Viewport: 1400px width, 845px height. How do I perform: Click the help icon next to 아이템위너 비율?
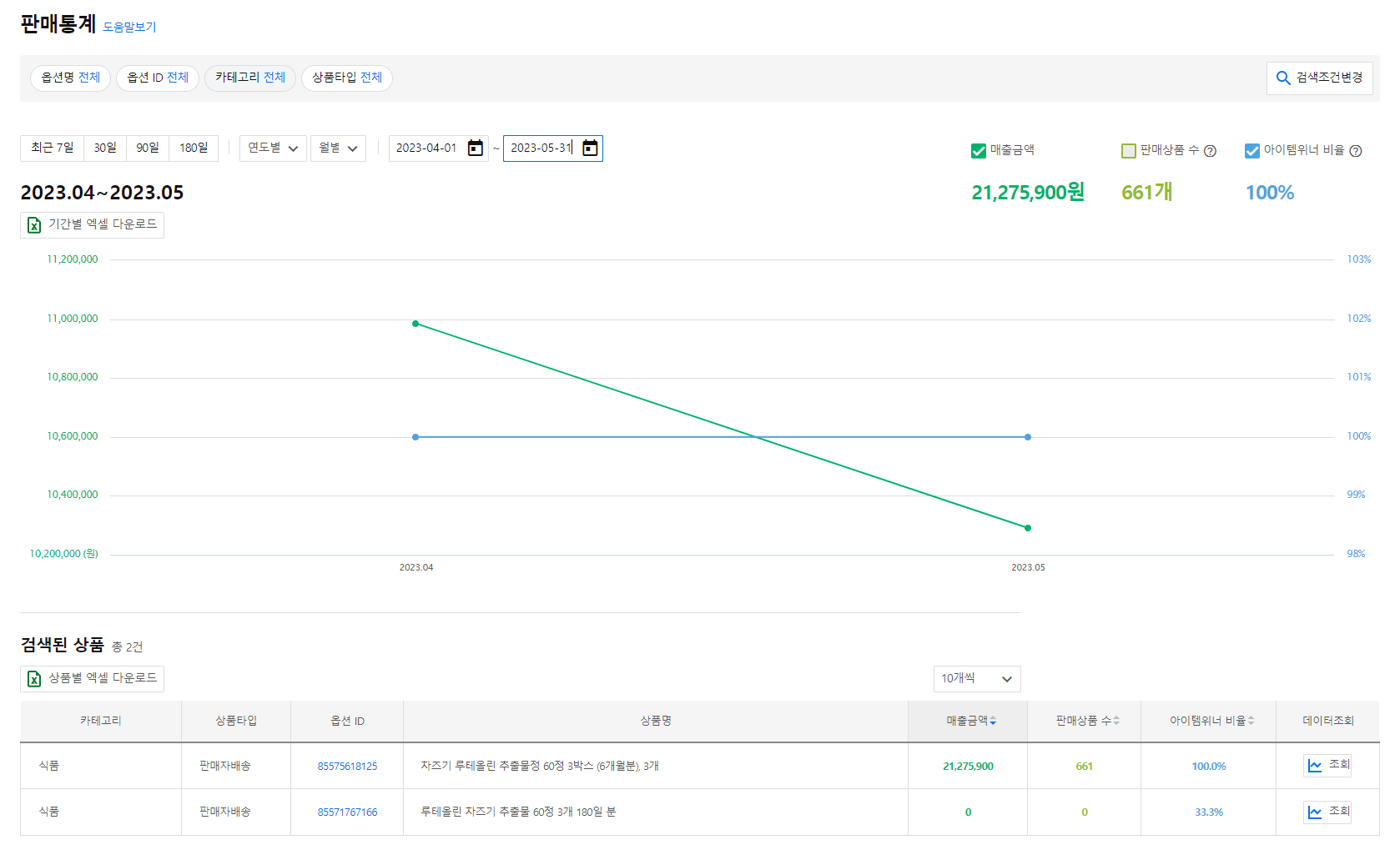pyautogui.click(x=1357, y=151)
